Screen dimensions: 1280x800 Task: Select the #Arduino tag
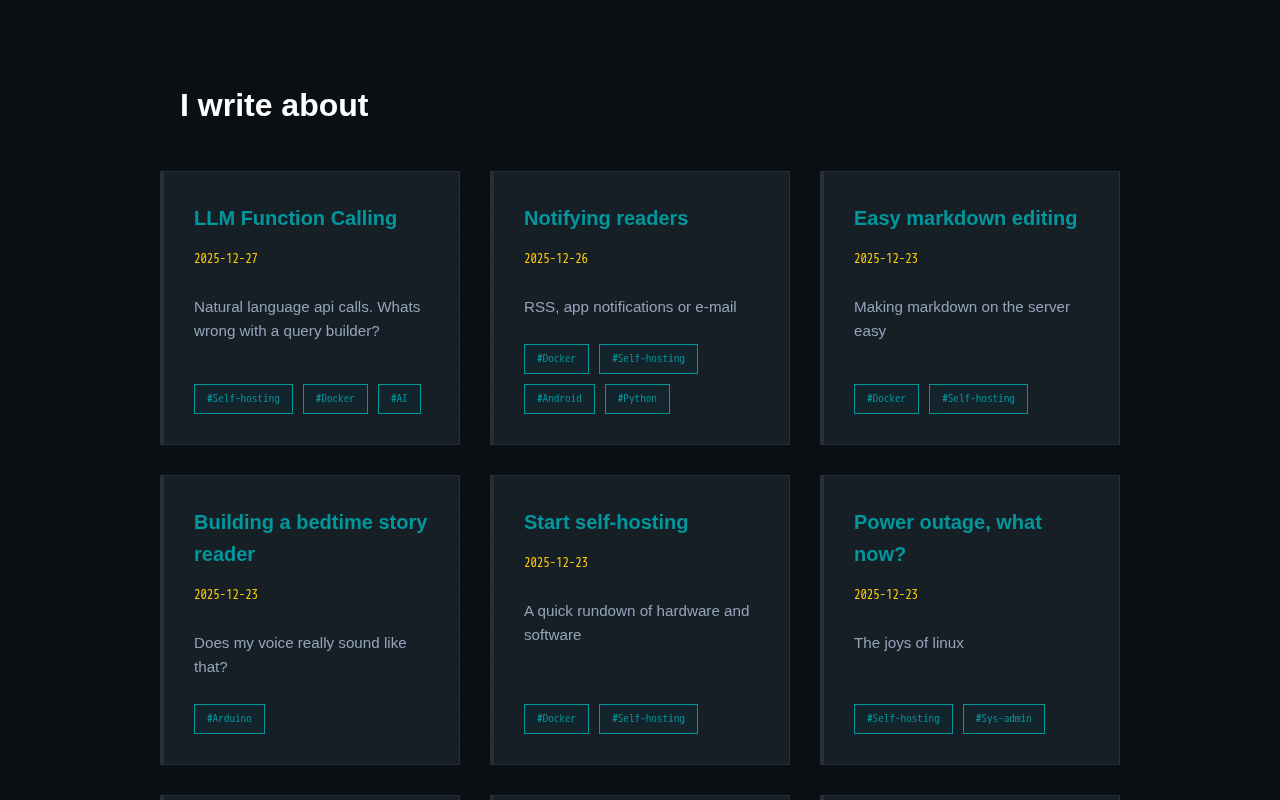coord(229,719)
